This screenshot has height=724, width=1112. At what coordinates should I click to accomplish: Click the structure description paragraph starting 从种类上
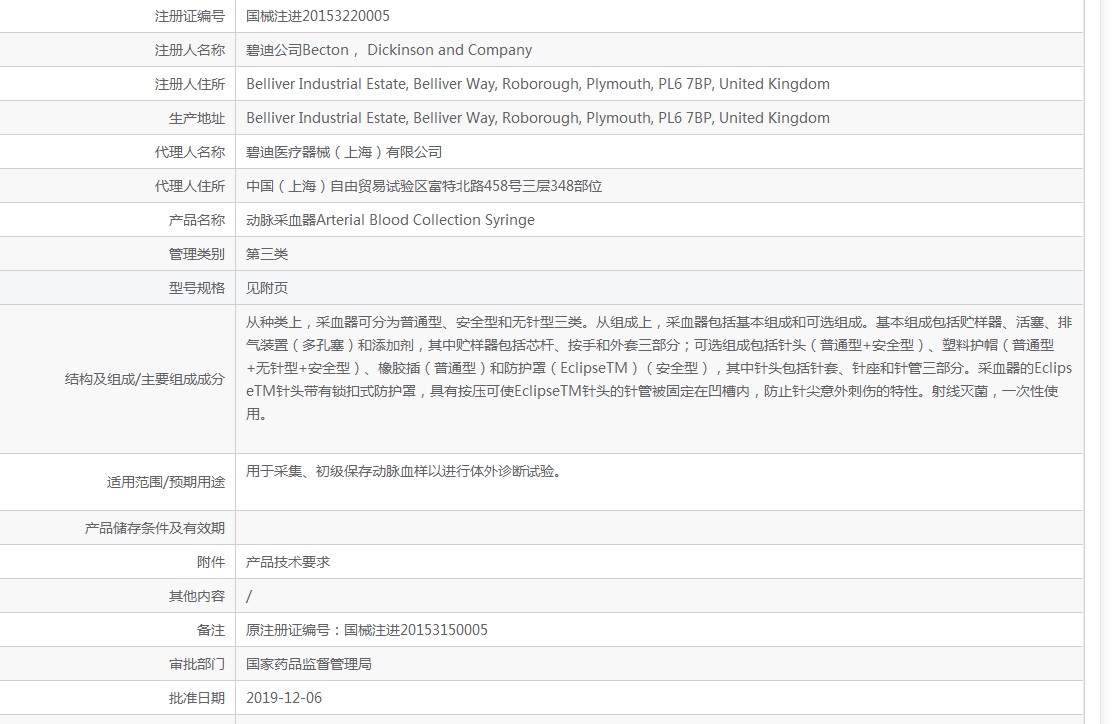[659, 368]
